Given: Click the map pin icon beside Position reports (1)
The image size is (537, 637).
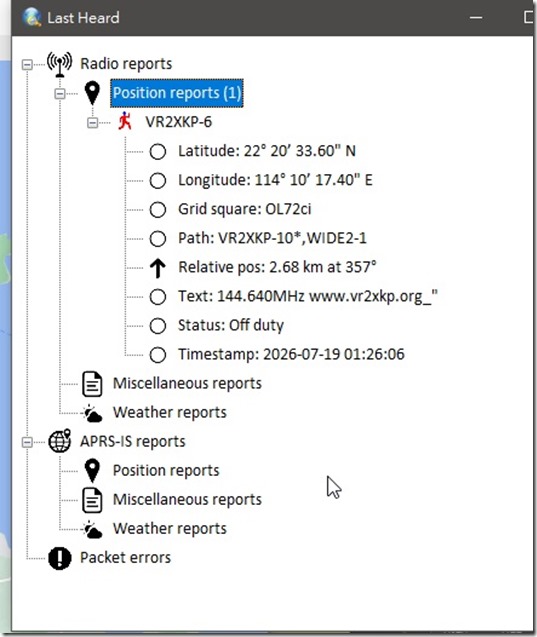Looking at the screenshot, I should click(x=92, y=93).
